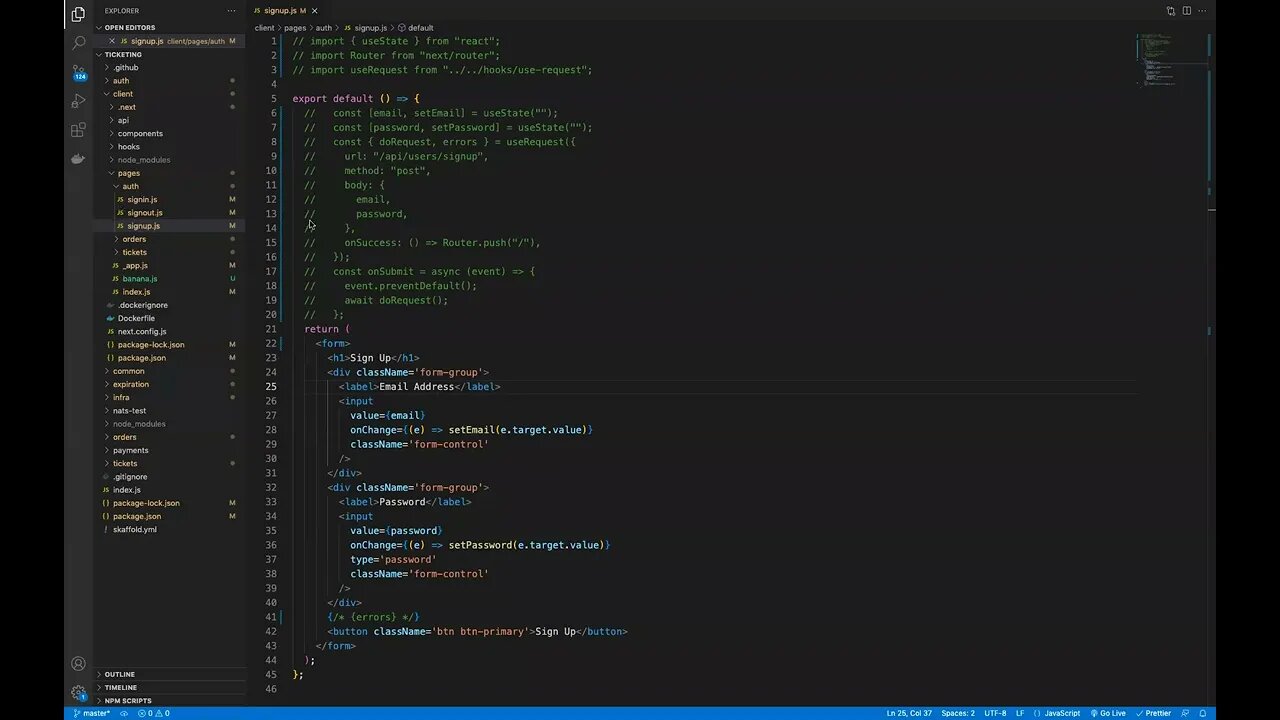Open the Accounts menu icon
This screenshot has width=1280, height=720.
(78, 664)
